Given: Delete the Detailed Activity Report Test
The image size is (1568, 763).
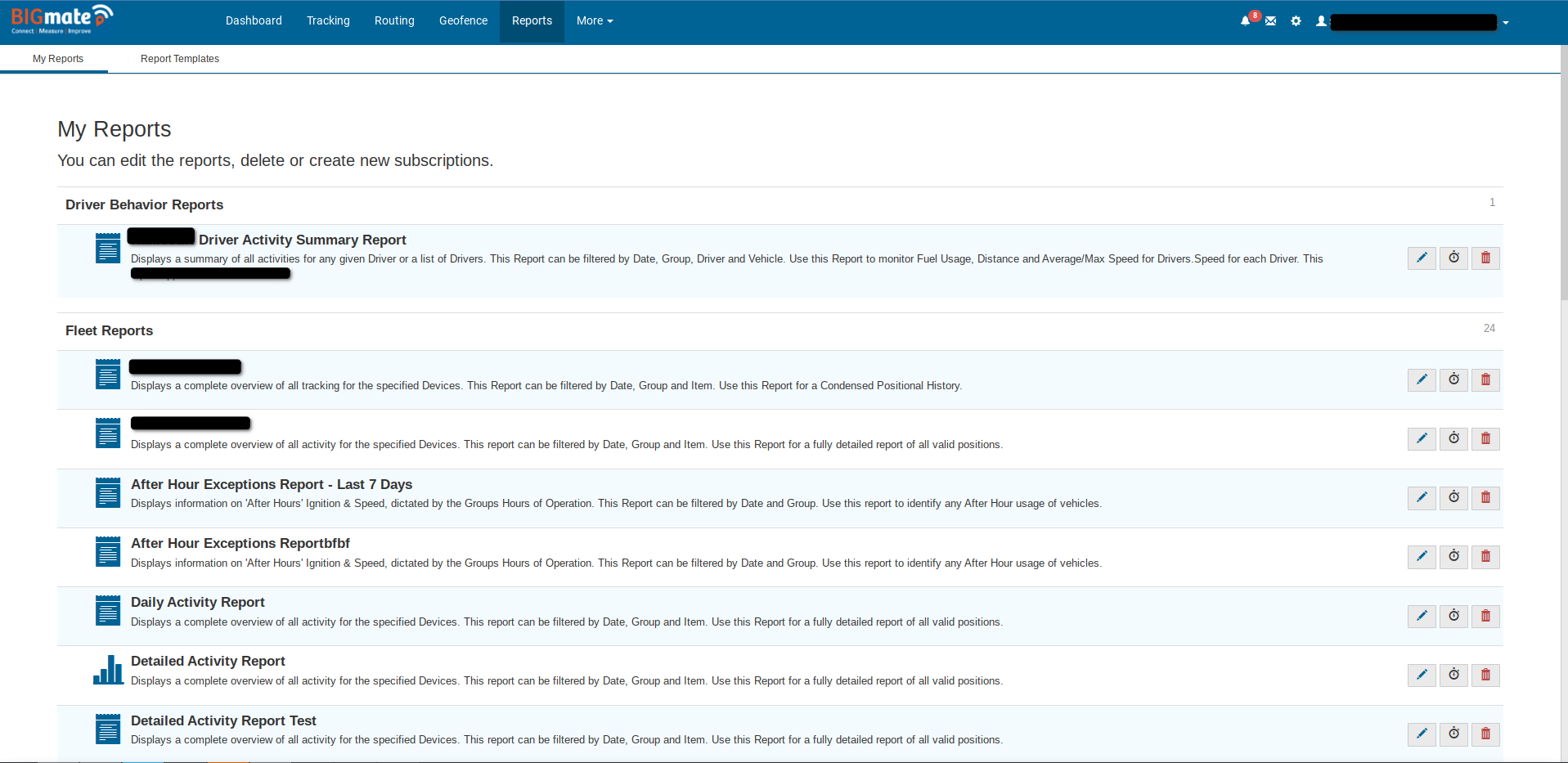Looking at the screenshot, I should [x=1485, y=734].
